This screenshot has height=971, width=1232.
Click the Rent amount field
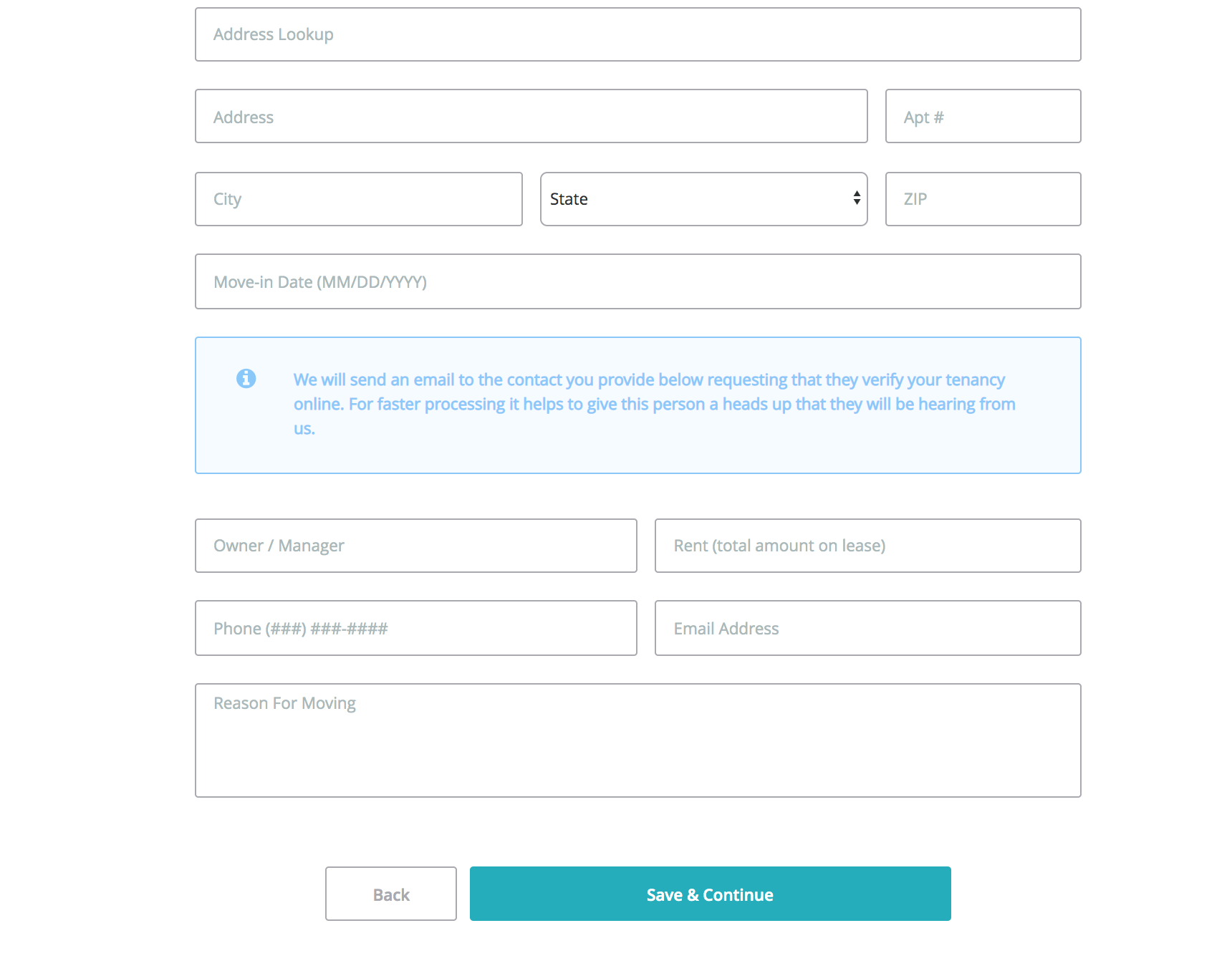click(867, 546)
